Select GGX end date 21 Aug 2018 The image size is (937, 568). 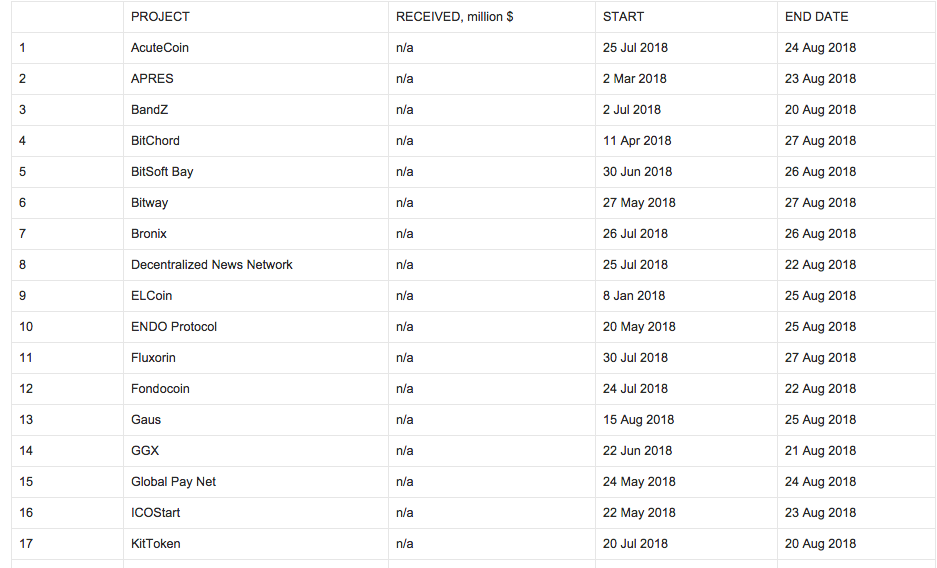[820, 452]
